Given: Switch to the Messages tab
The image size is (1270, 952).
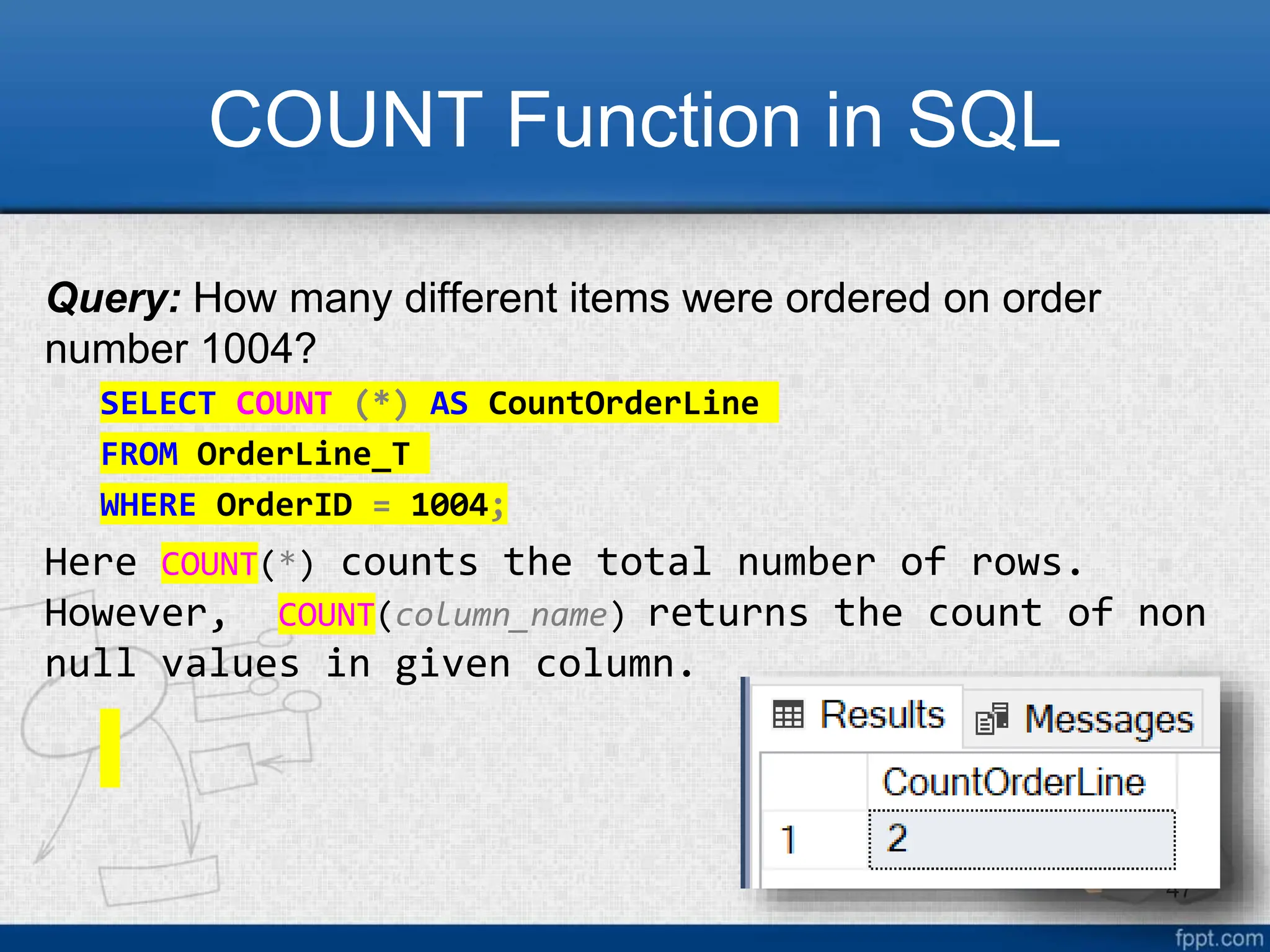Looking at the screenshot, I should coord(1085,720).
